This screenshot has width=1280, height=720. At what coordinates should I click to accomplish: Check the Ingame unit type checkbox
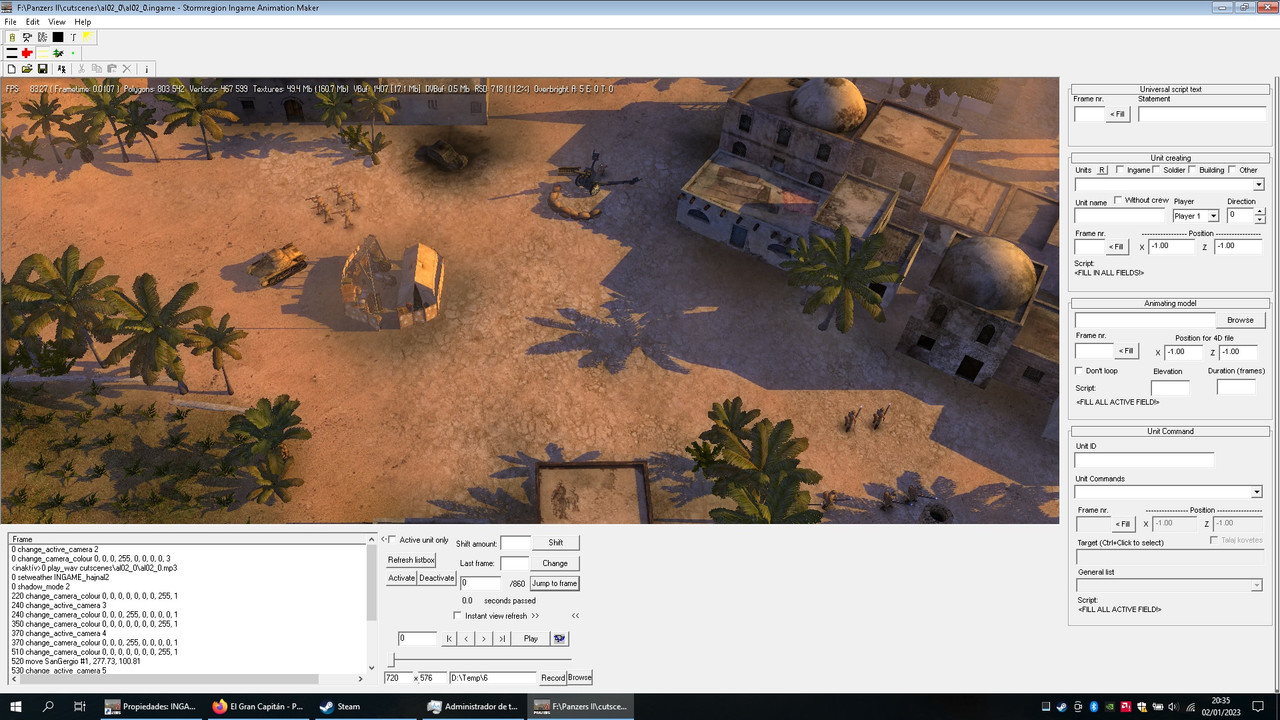(x=1120, y=170)
